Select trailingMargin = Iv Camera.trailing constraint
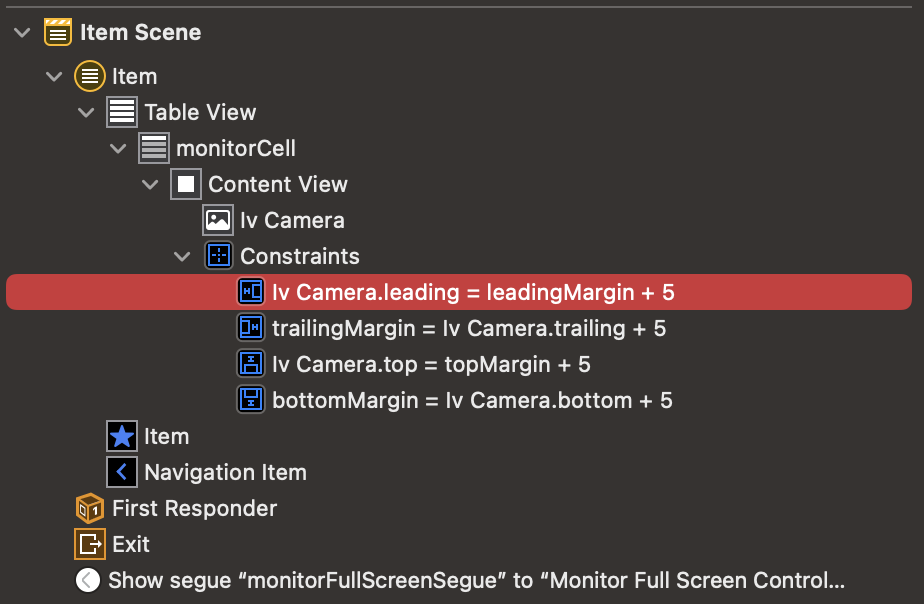Image resolution: width=924 pixels, height=604 pixels. click(468, 328)
